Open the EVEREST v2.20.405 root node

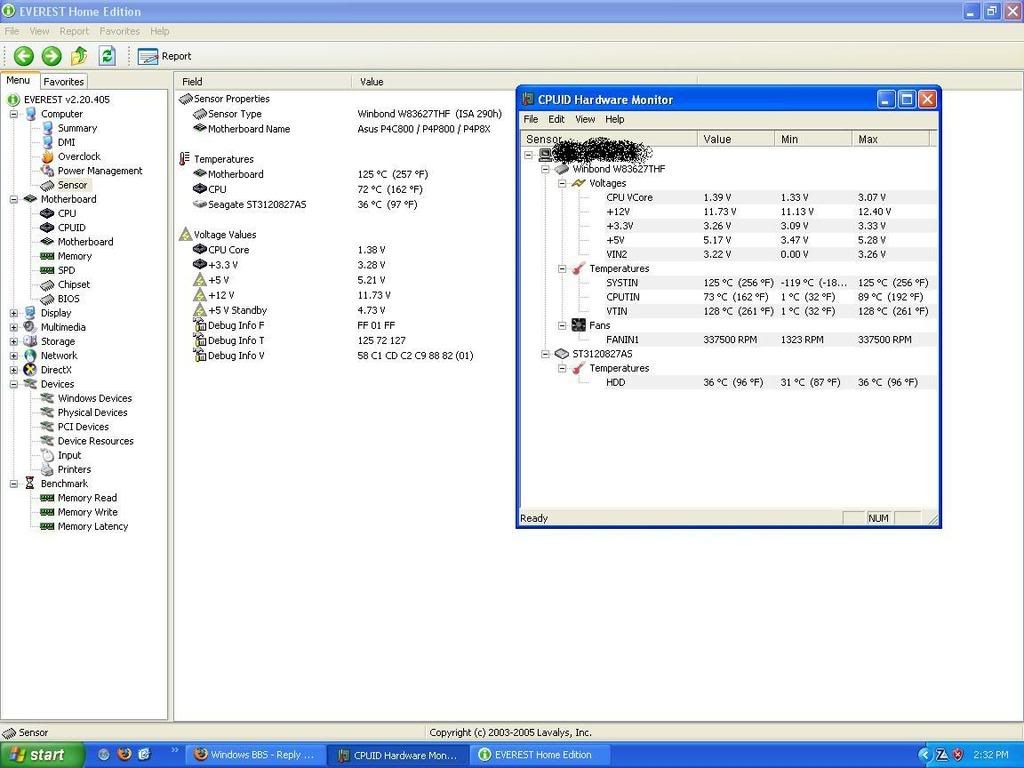(67, 99)
